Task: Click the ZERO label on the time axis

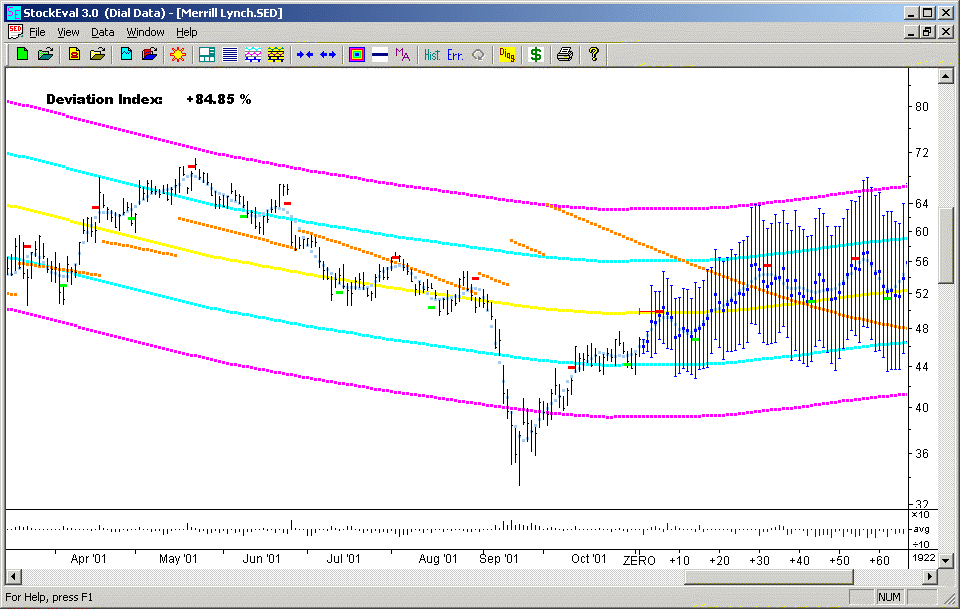Action: 639,560
